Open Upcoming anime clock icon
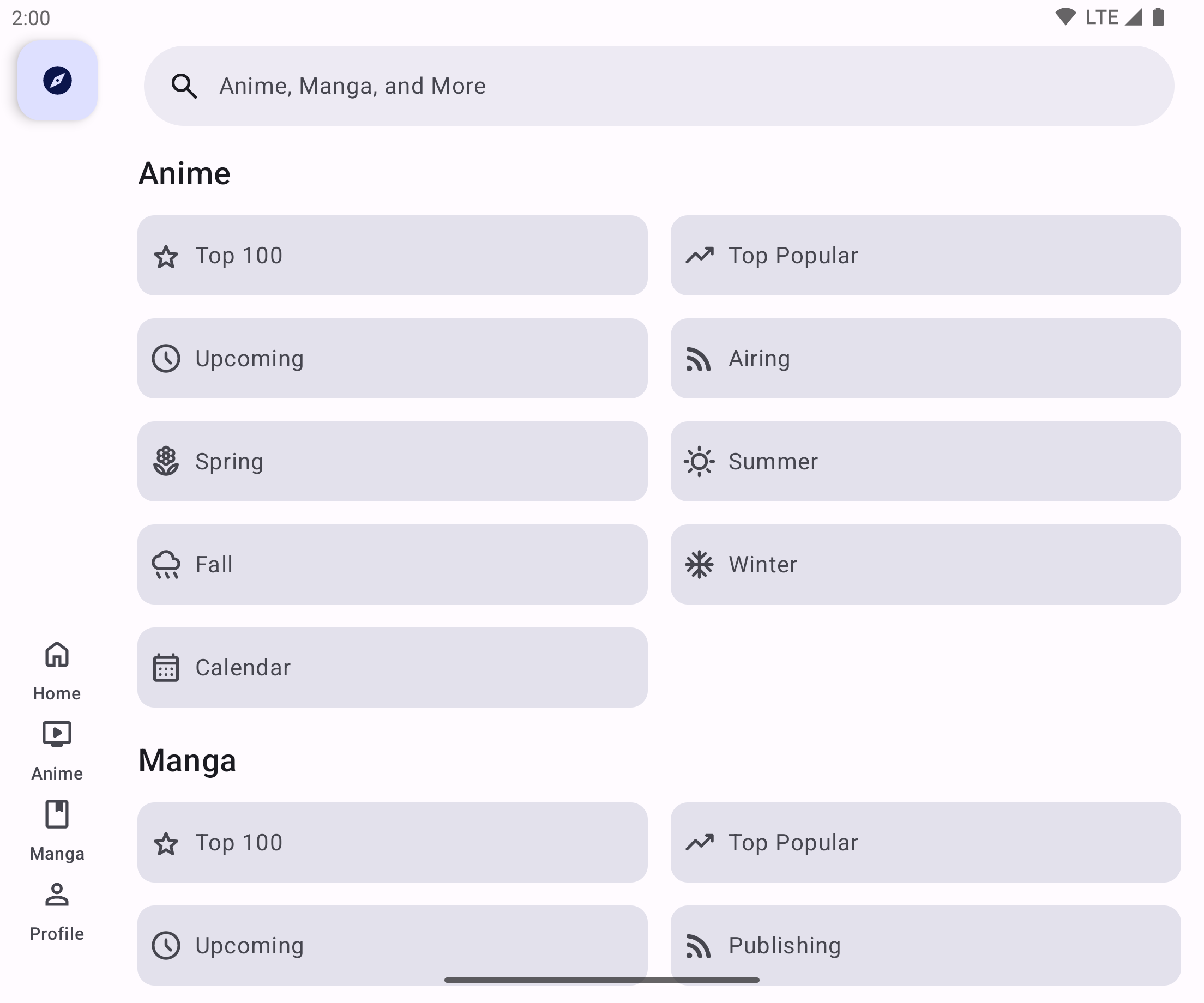The image size is (1204, 1003). coord(166,359)
